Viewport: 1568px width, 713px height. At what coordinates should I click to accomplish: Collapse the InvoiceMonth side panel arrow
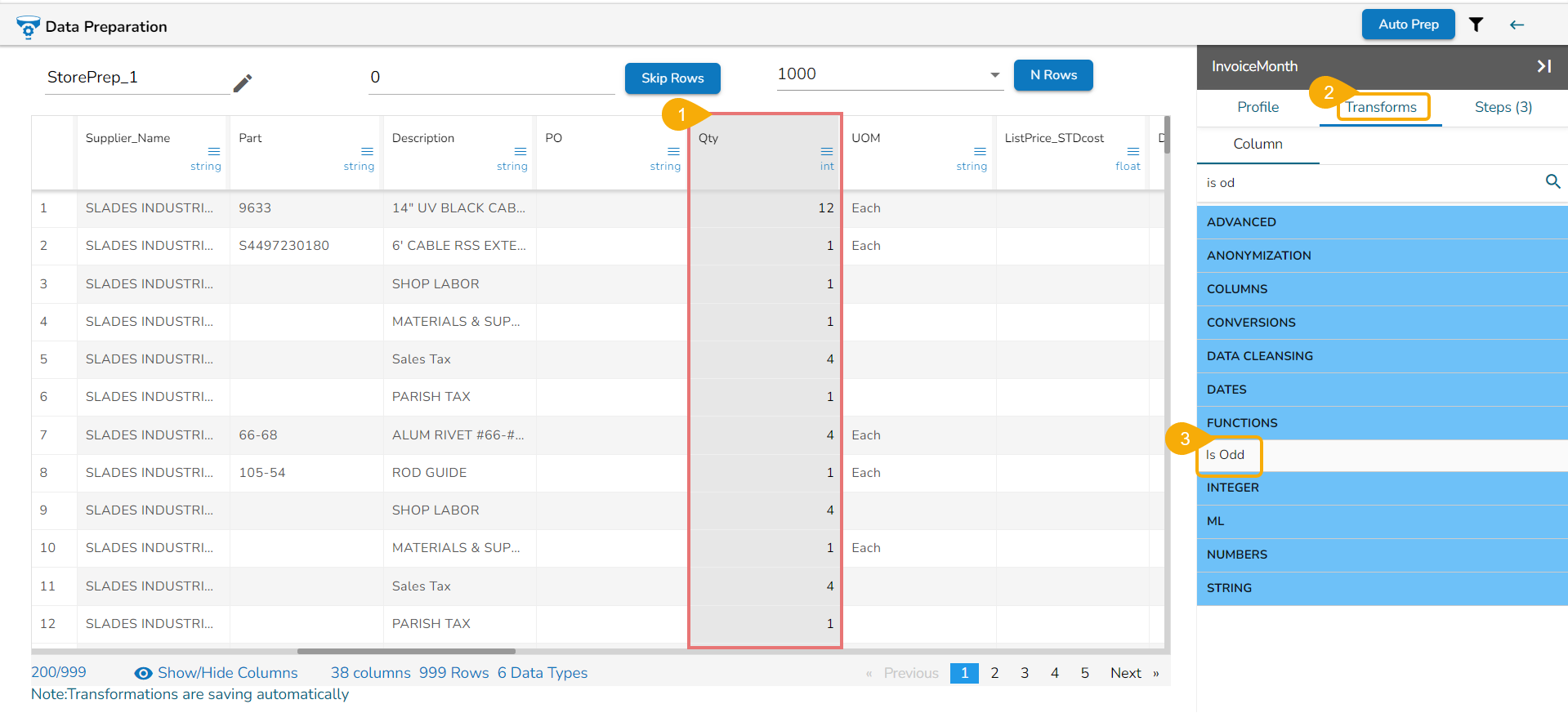click(1543, 66)
